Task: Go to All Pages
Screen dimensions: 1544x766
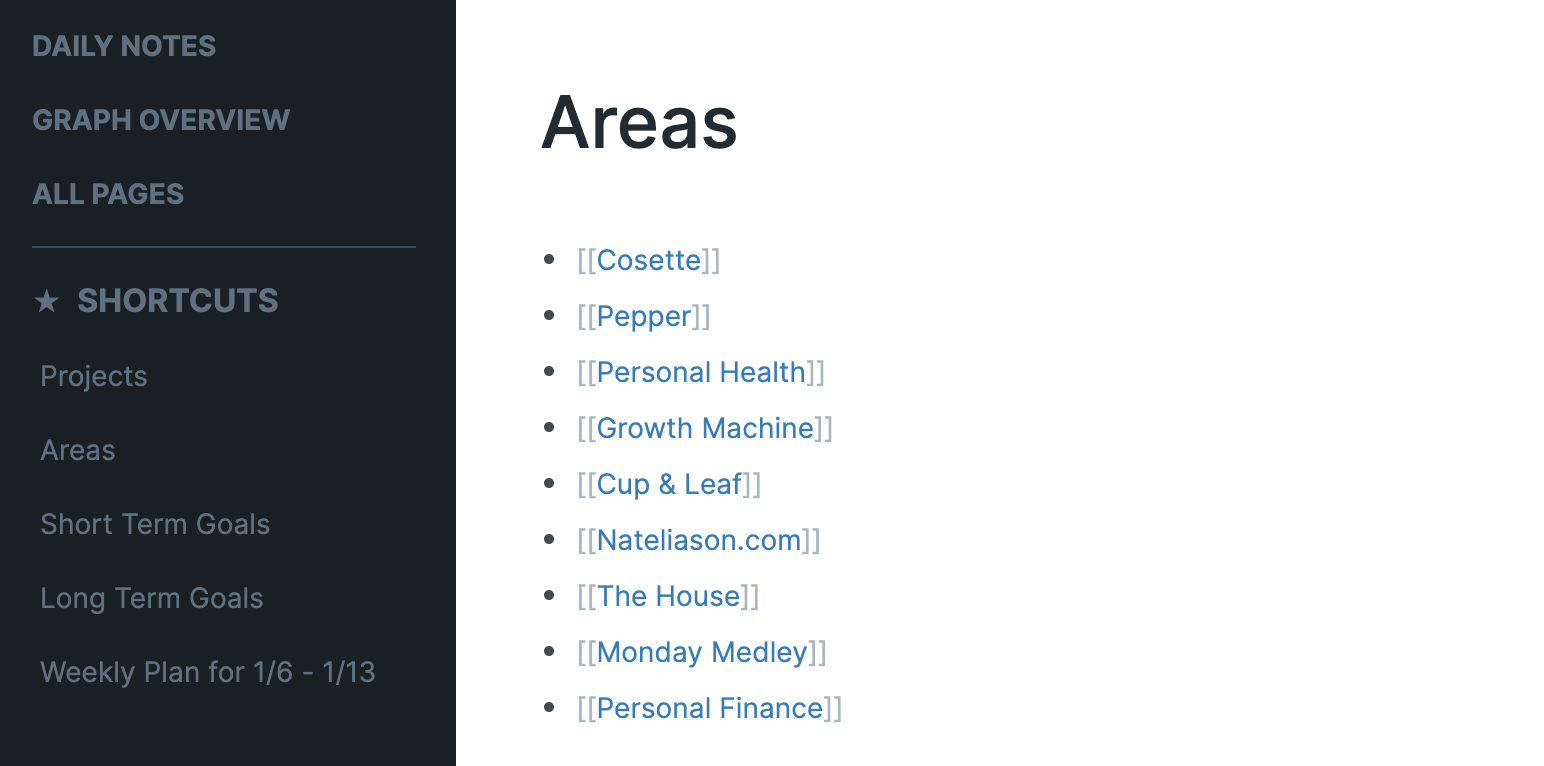Action: click(x=108, y=194)
